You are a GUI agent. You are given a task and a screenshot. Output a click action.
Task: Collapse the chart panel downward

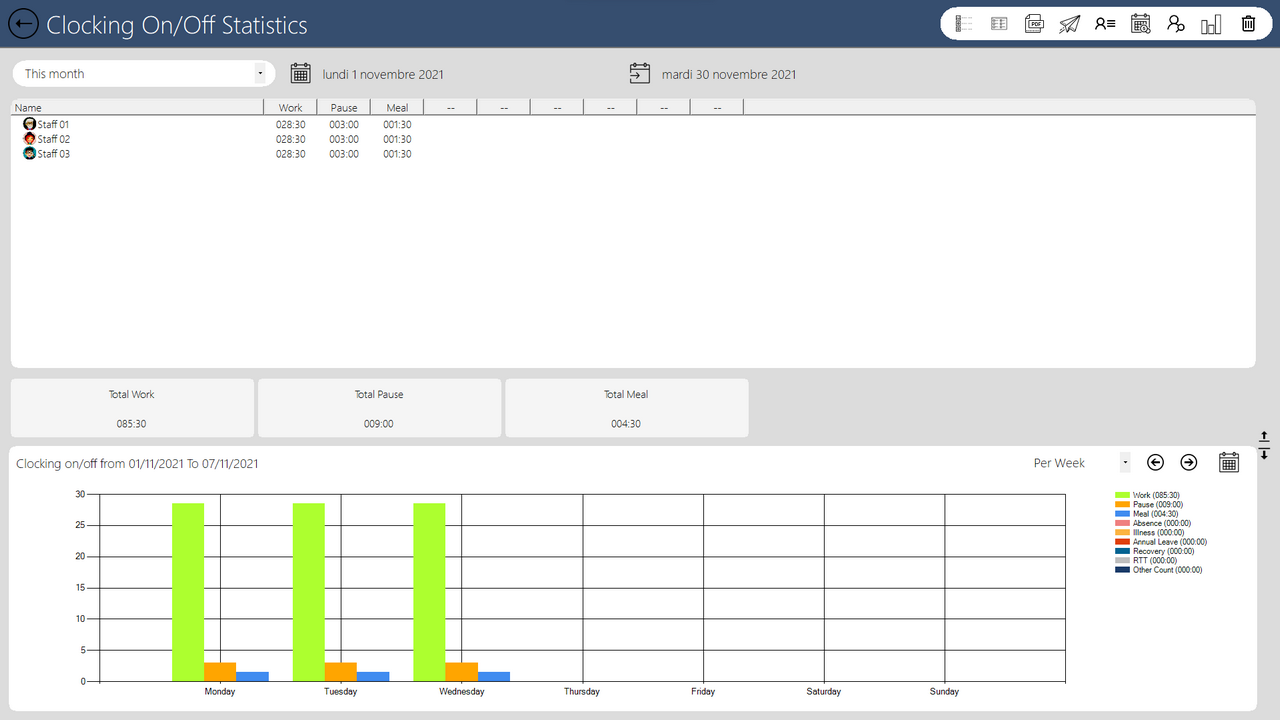pos(1263,452)
